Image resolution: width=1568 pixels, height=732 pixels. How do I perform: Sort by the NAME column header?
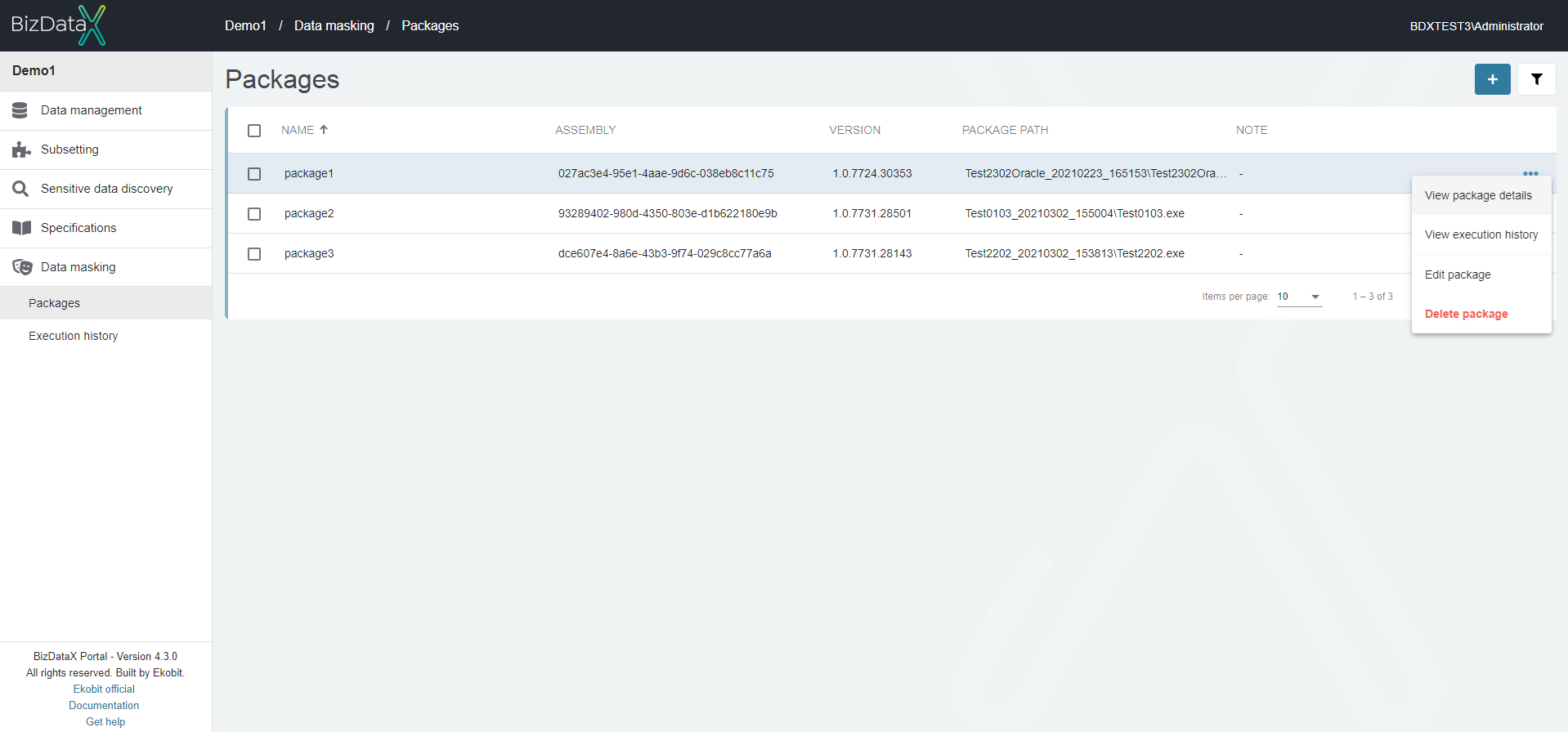(298, 130)
